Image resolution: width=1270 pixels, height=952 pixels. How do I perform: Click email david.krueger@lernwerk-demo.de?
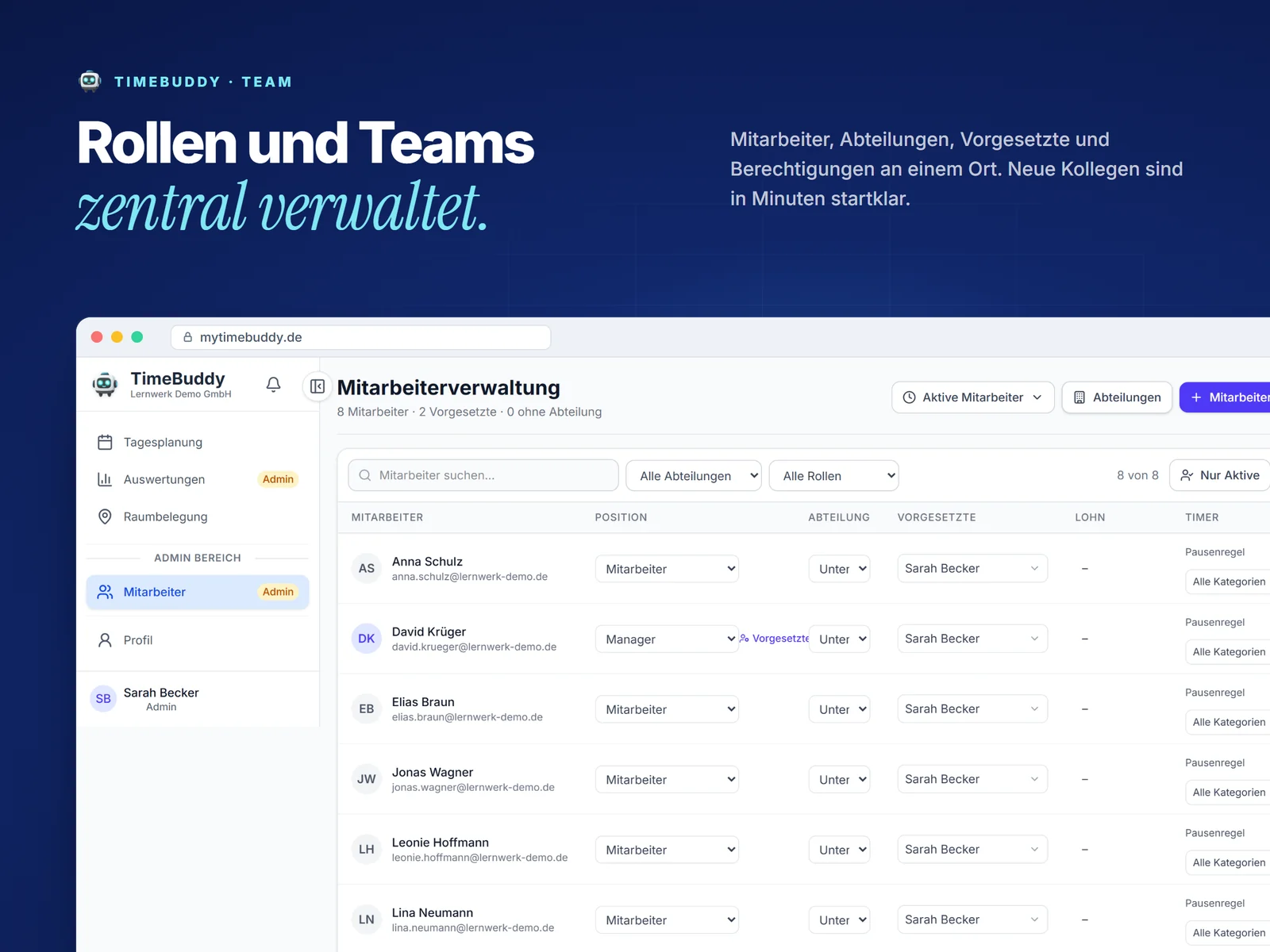[x=474, y=647]
